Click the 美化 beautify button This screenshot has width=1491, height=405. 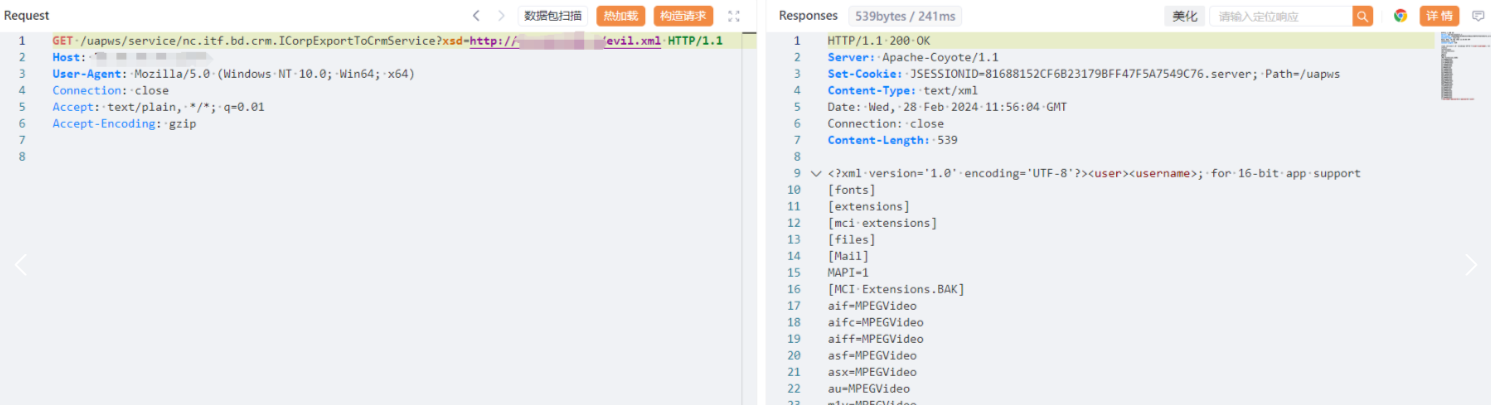pyautogui.click(x=1185, y=16)
